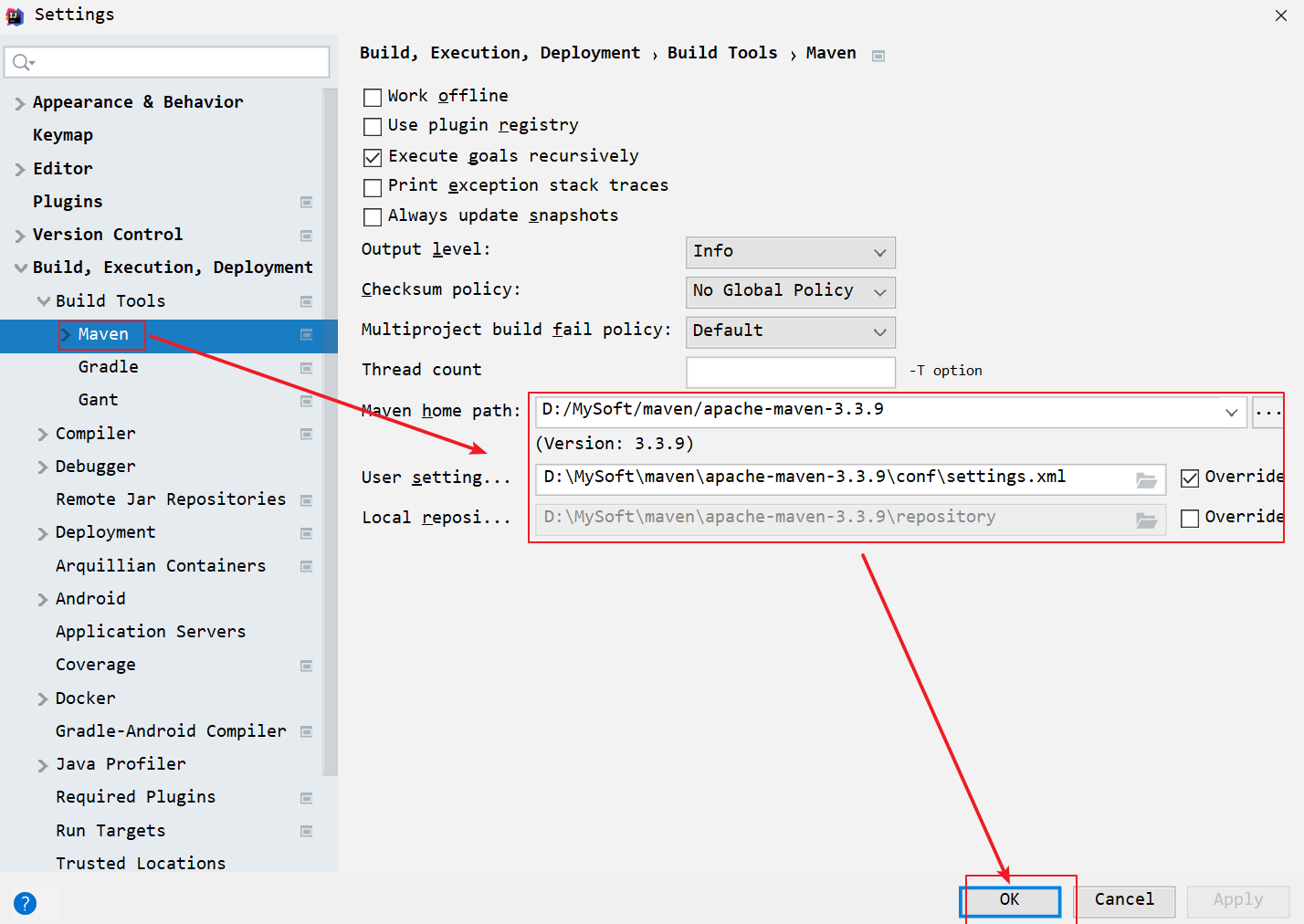Enable Always update snapshots checkbox
Screen dimensions: 1304x924
coord(373,216)
